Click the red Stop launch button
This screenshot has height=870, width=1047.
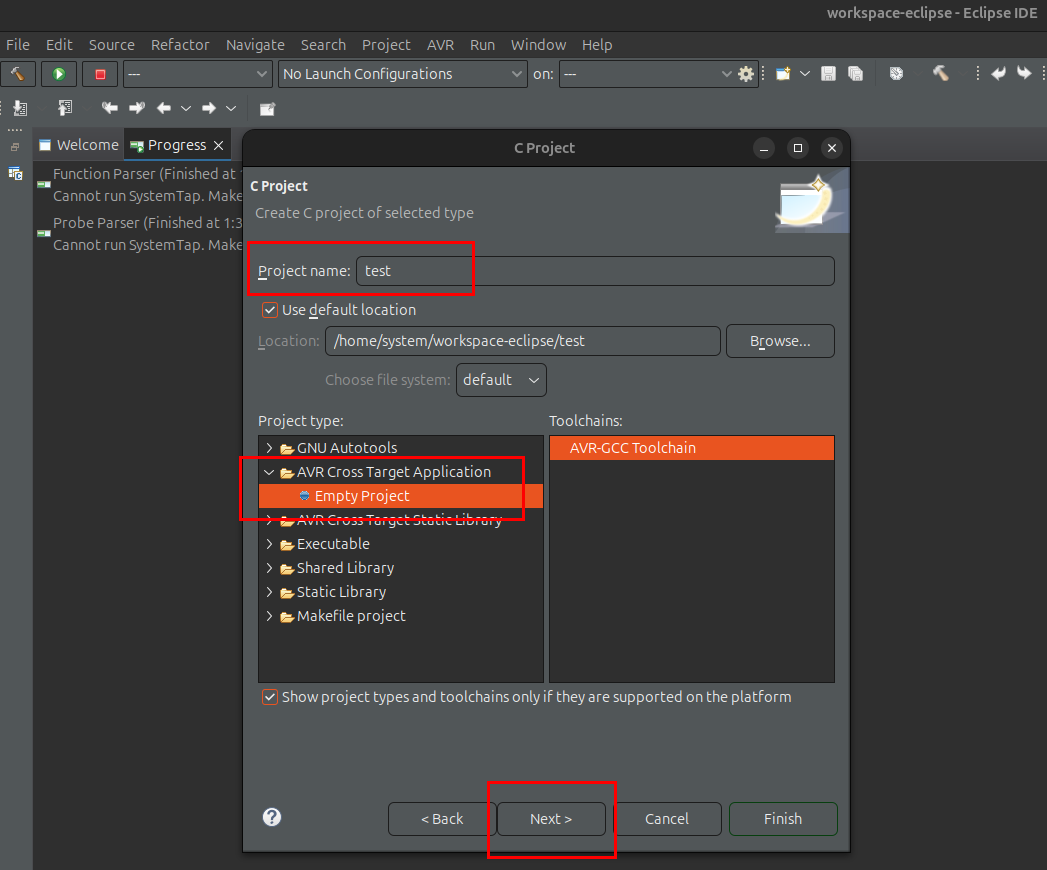pos(100,74)
